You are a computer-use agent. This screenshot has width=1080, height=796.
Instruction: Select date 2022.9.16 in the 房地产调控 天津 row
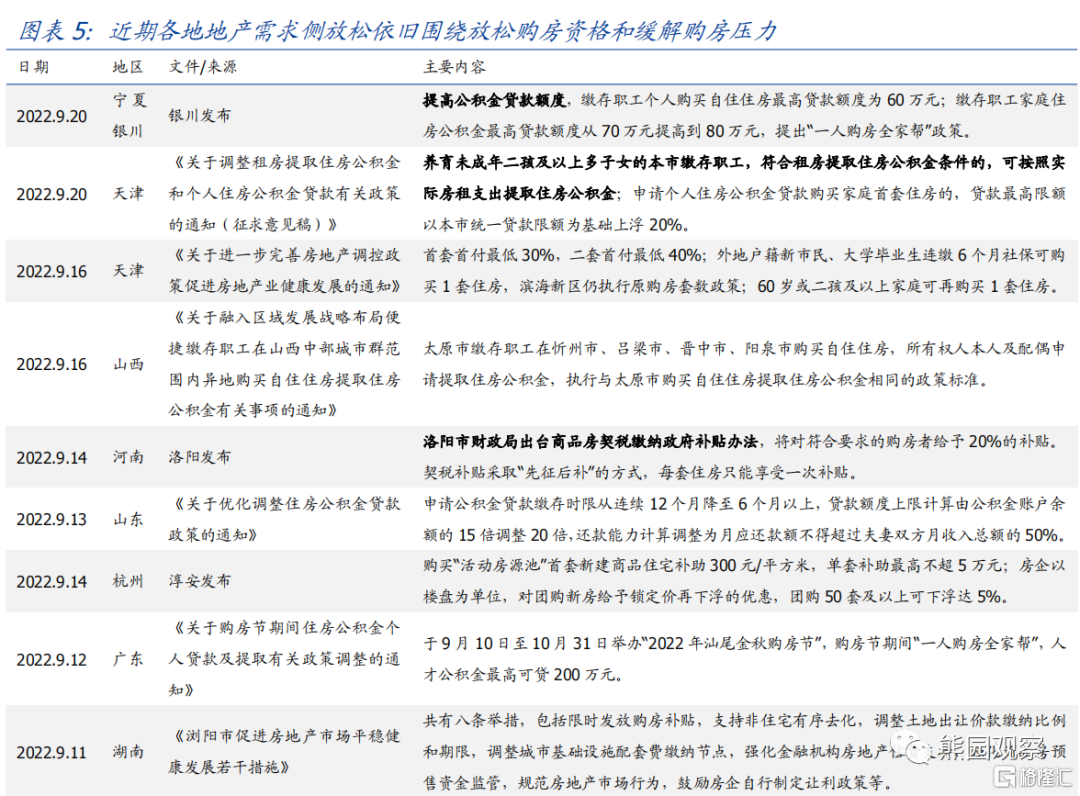[52, 271]
